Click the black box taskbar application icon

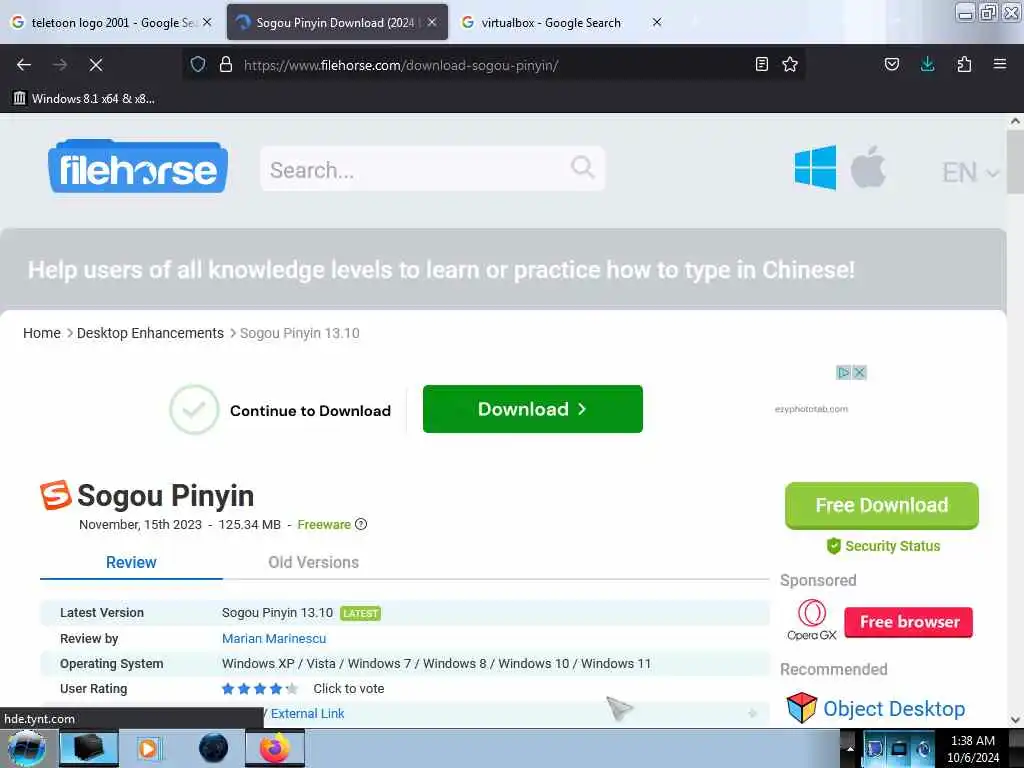click(x=89, y=748)
